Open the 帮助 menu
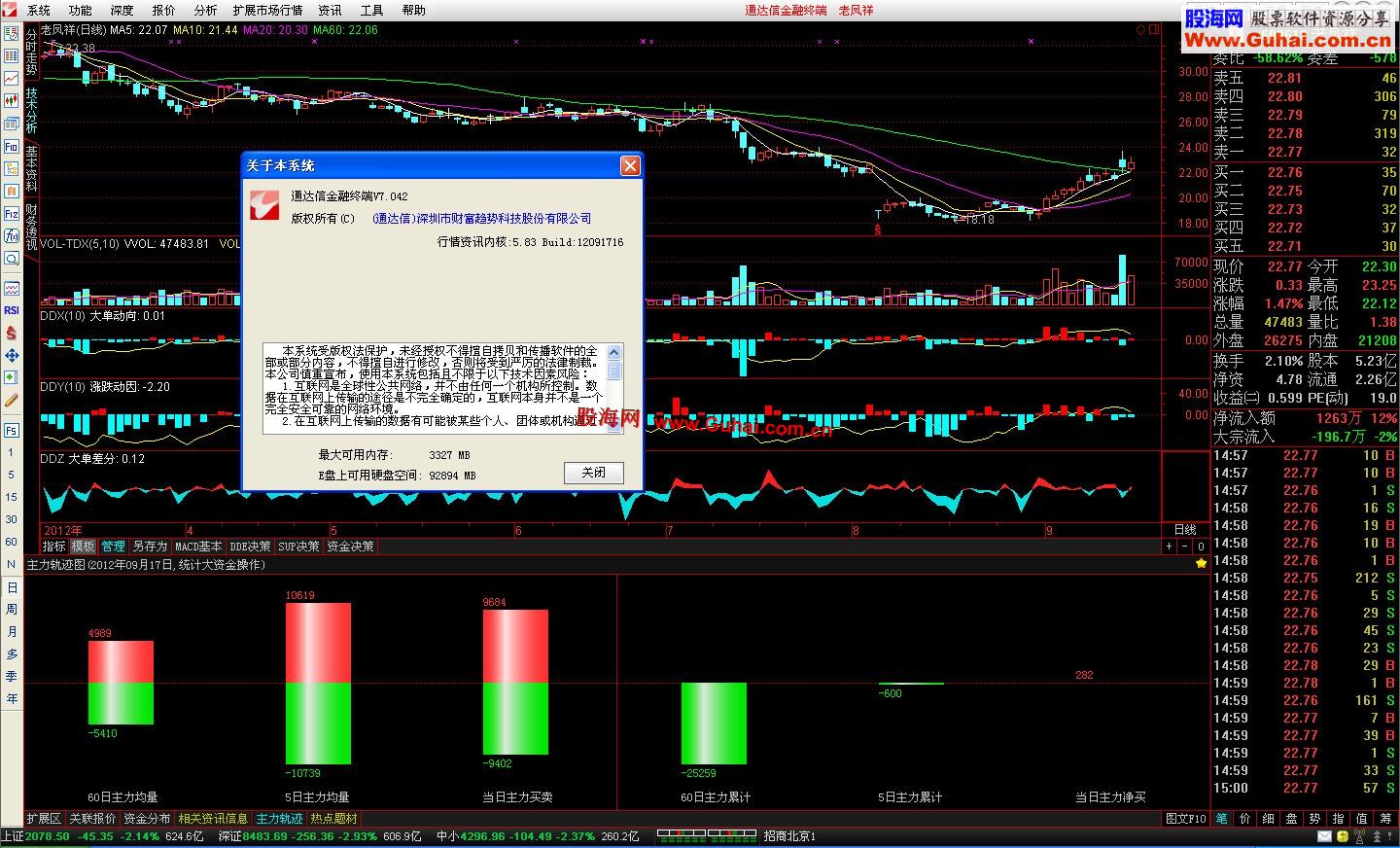1400x848 pixels. 413,10
